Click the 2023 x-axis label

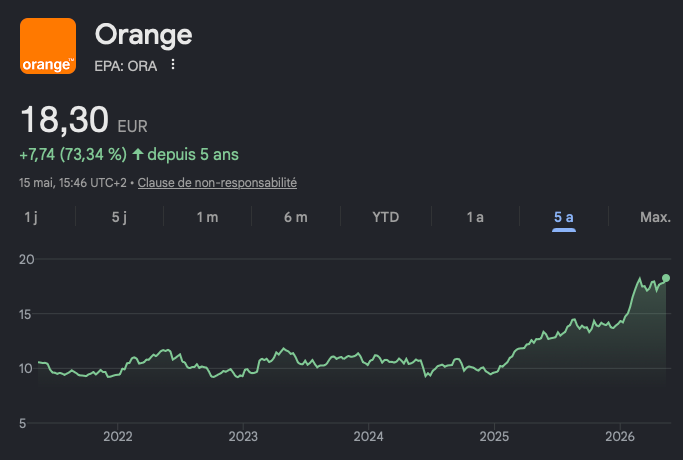[x=243, y=436]
